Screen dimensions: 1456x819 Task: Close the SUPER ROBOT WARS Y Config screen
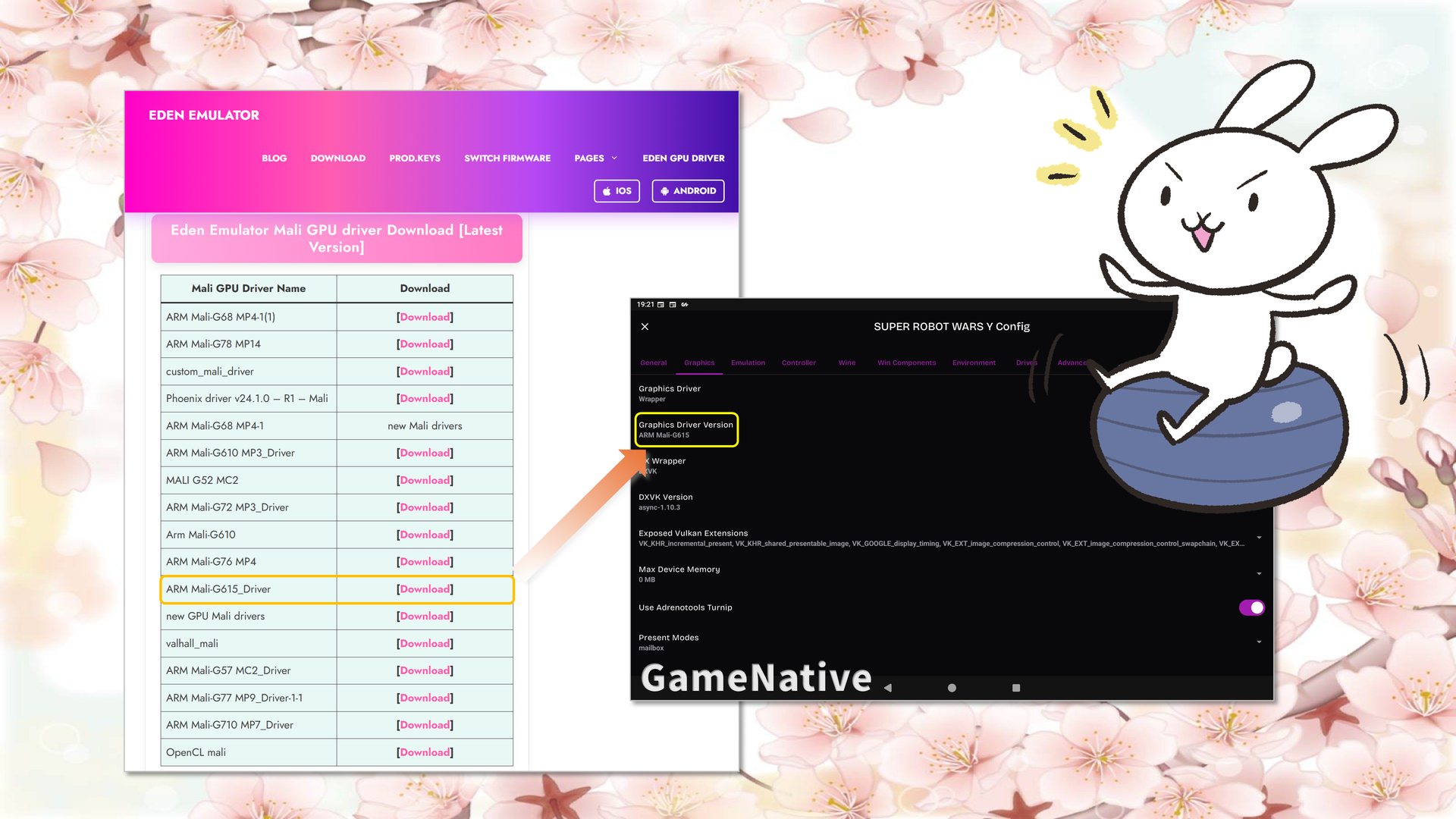(x=645, y=327)
